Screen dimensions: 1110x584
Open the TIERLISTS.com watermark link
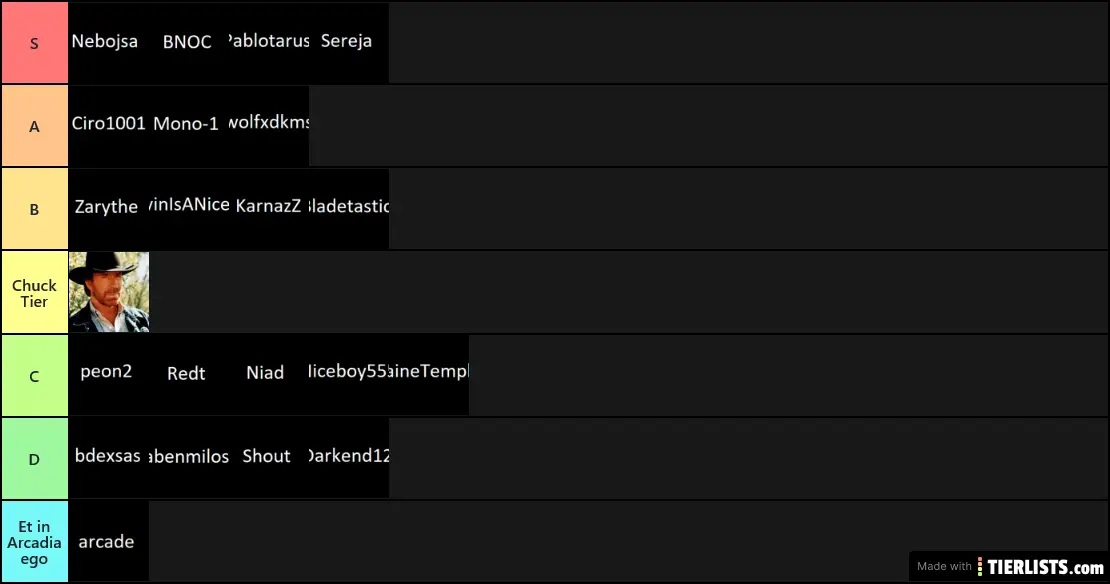coord(1010,566)
